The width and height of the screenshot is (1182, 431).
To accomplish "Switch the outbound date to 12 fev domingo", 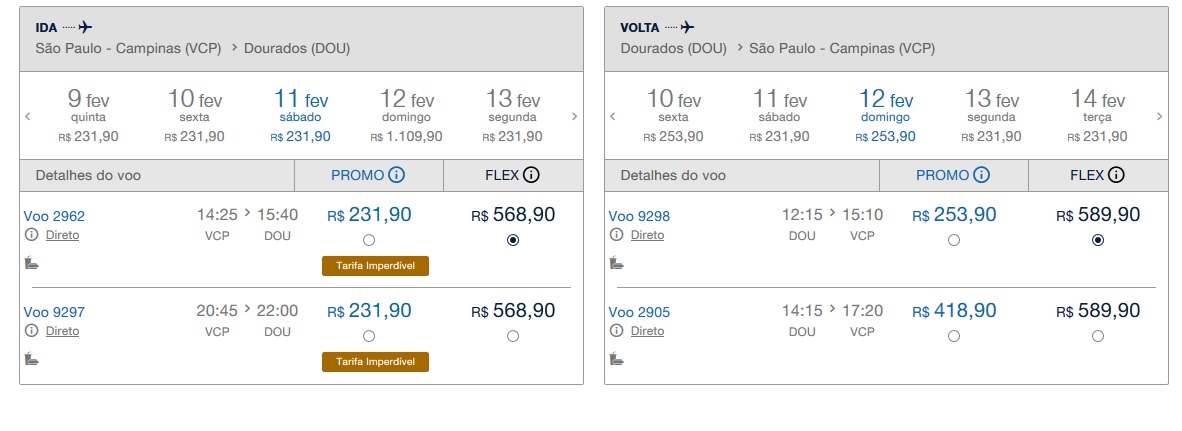I will point(407,116).
